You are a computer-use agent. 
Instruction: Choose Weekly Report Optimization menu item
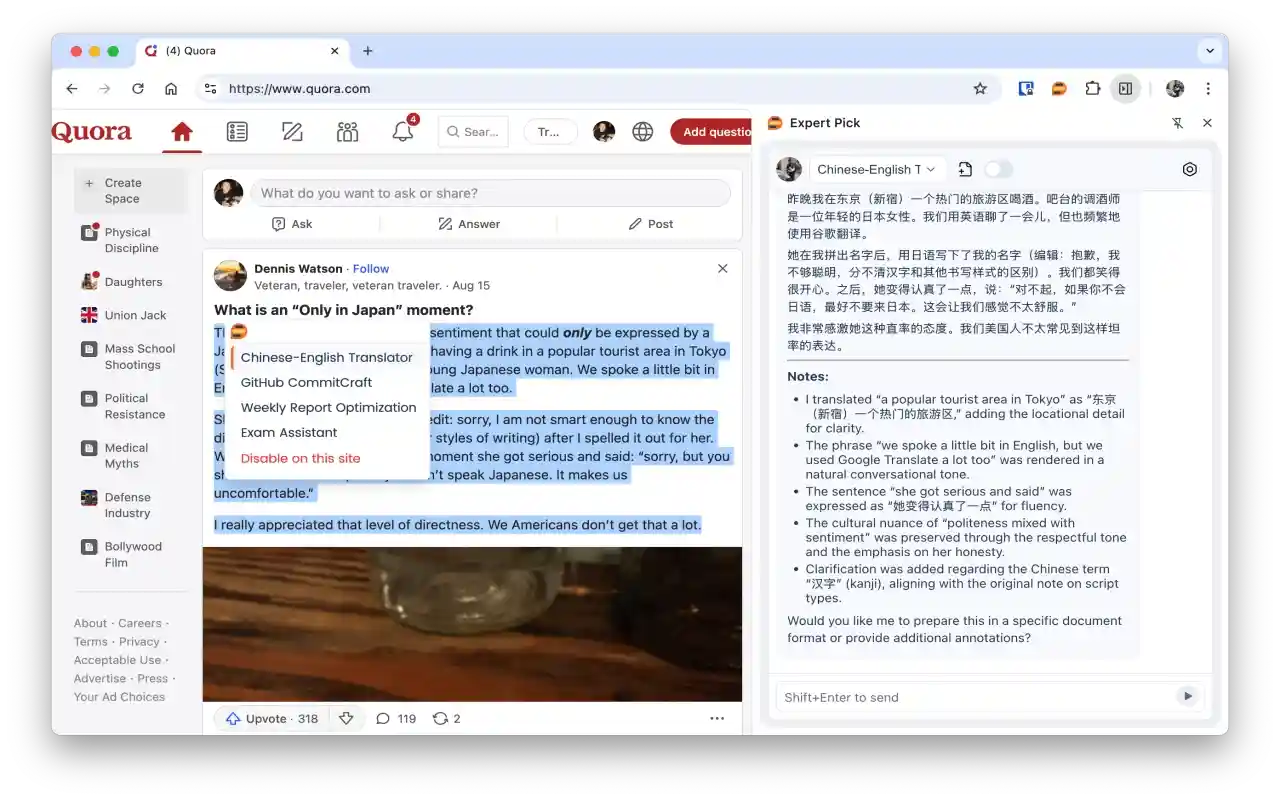tap(328, 407)
